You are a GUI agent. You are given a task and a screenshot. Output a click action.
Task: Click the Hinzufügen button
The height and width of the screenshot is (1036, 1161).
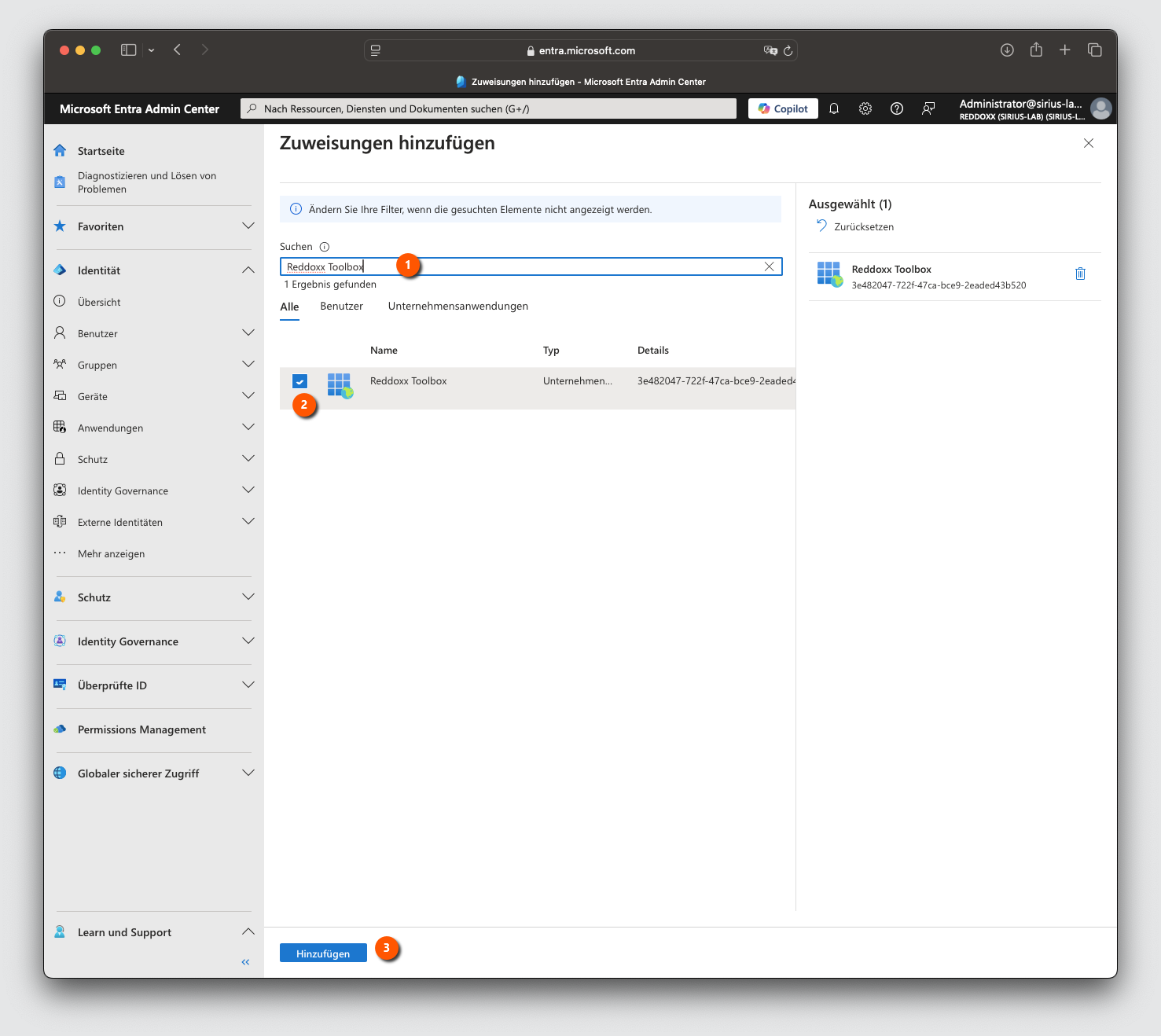(x=323, y=953)
